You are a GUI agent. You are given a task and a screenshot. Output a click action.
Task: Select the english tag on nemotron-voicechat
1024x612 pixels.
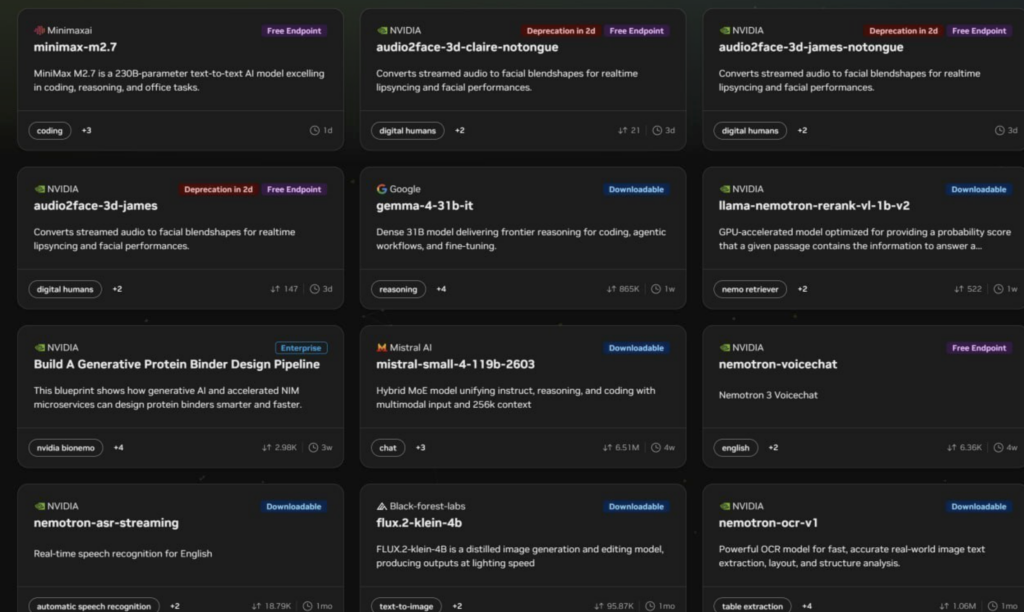(x=735, y=447)
